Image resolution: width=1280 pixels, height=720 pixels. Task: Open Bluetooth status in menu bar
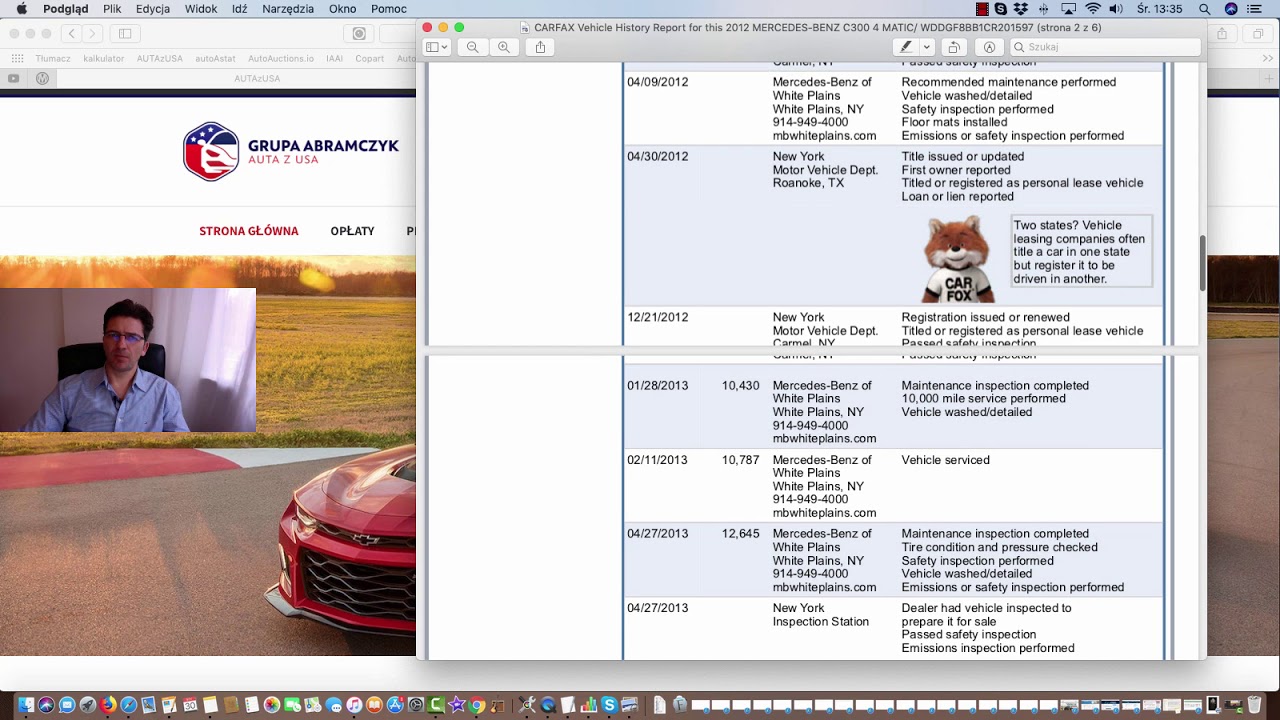[x=1044, y=9]
